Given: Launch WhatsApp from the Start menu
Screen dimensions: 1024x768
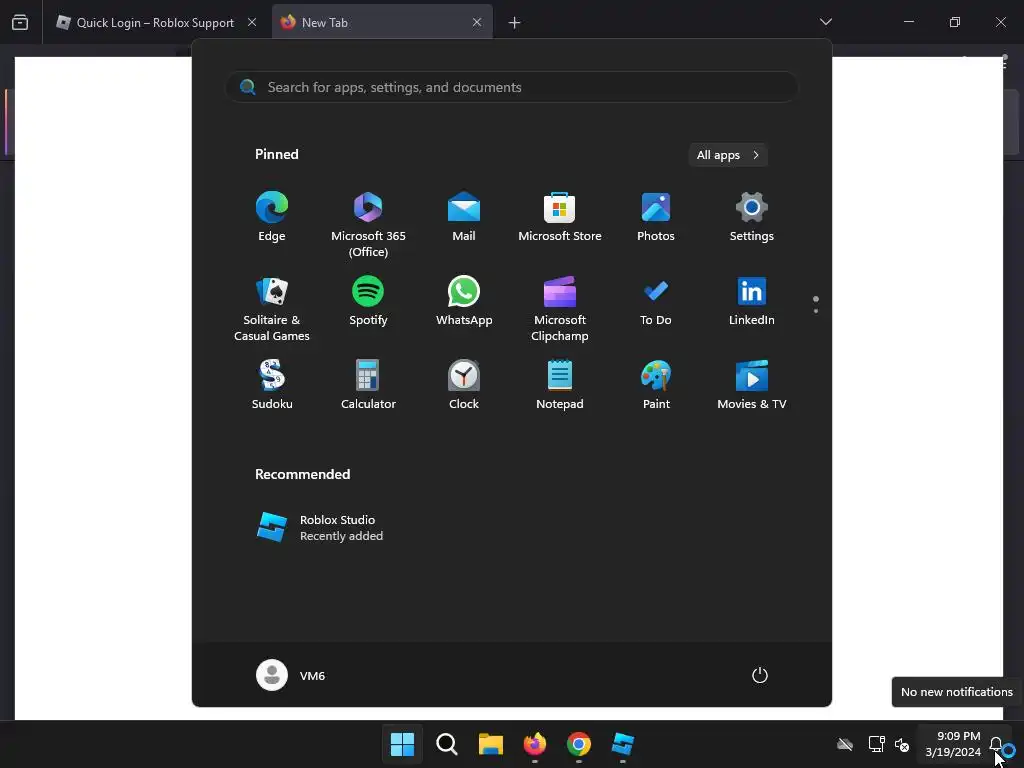Looking at the screenshot, I should pyautogui.click(x=464, y=301).
